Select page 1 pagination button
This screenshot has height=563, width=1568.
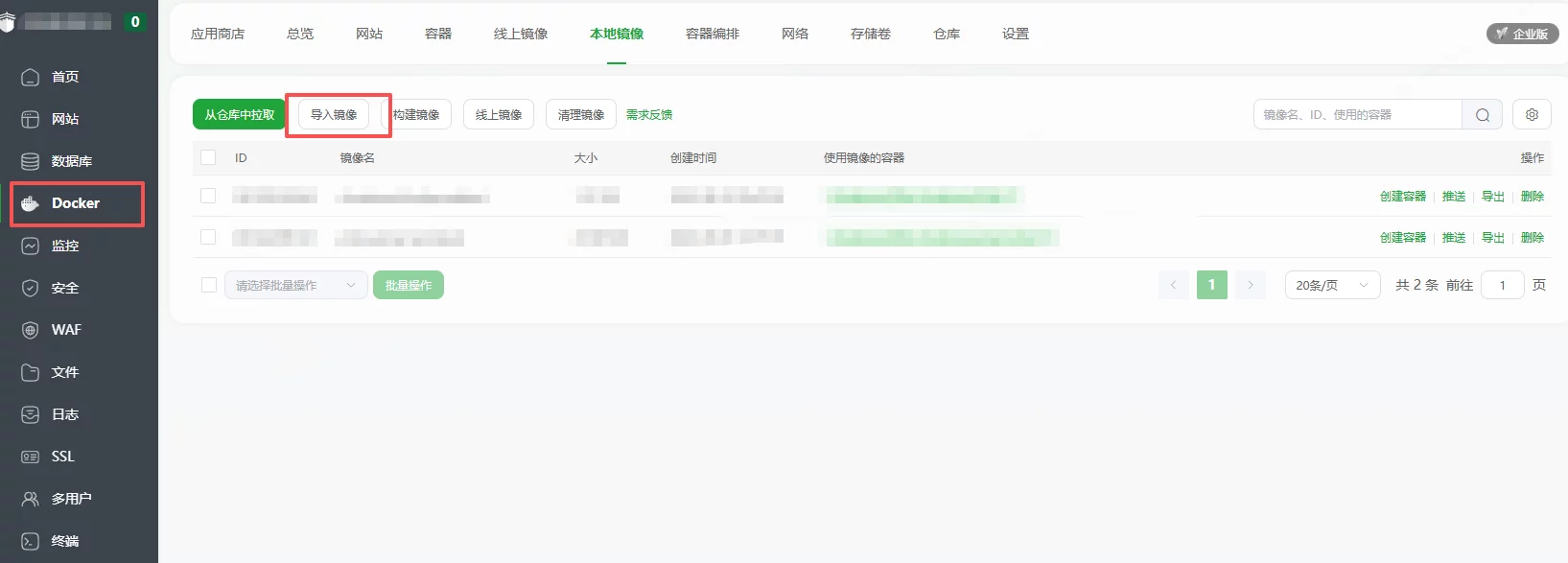pos(1212,285)
